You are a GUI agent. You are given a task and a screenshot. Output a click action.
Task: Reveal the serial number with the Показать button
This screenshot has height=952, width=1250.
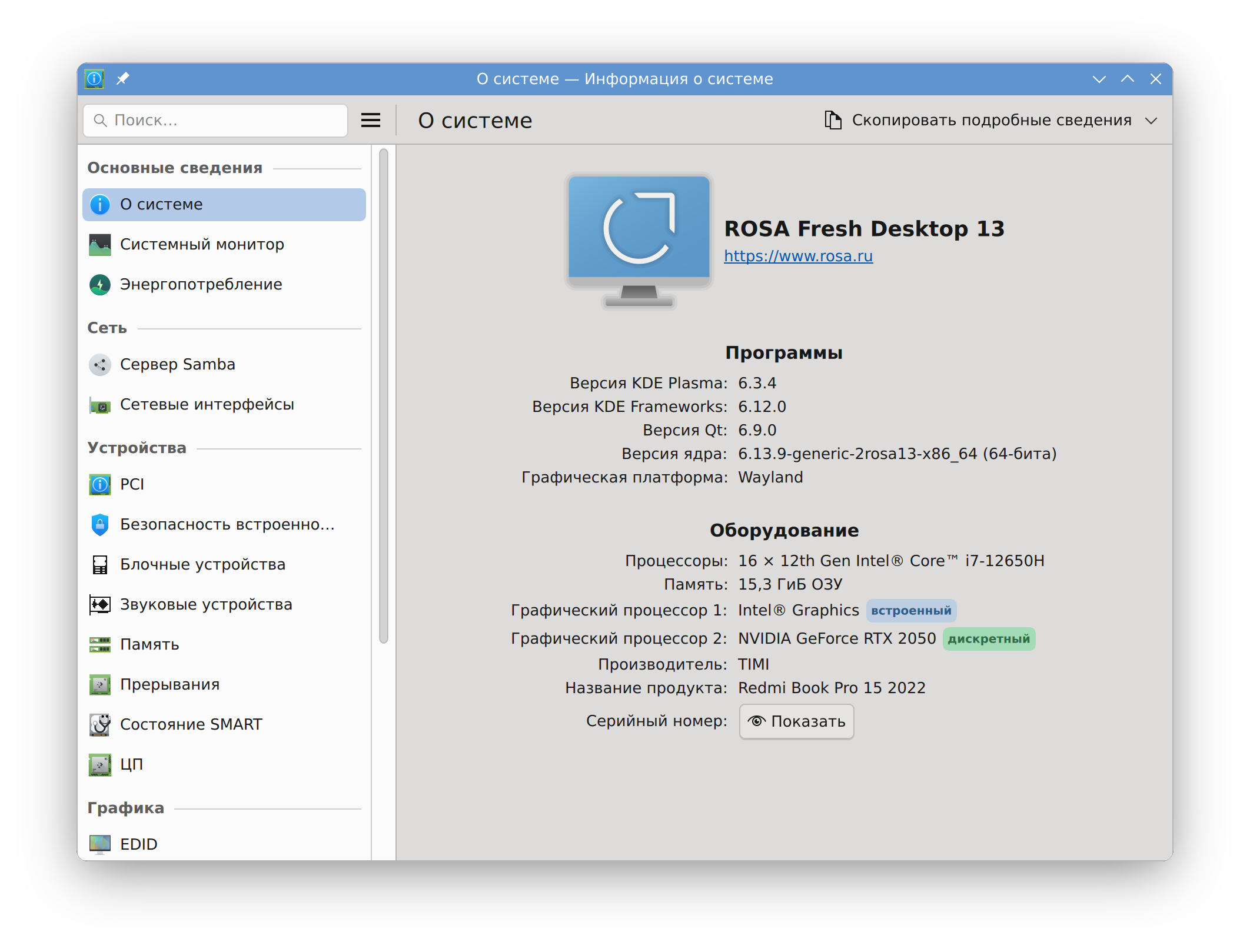pos(796,721)
